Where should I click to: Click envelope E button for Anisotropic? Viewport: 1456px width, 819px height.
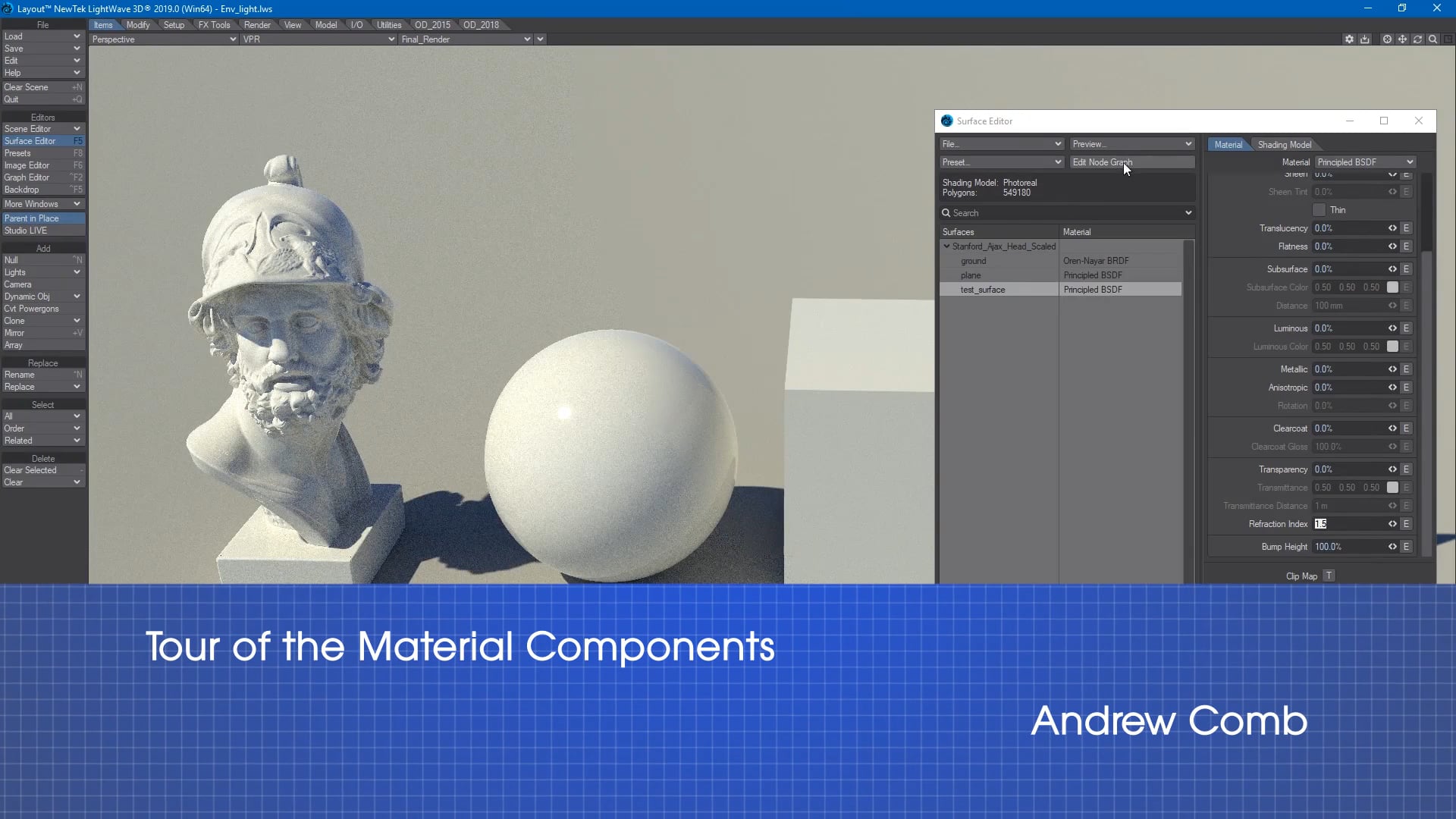1406,388
